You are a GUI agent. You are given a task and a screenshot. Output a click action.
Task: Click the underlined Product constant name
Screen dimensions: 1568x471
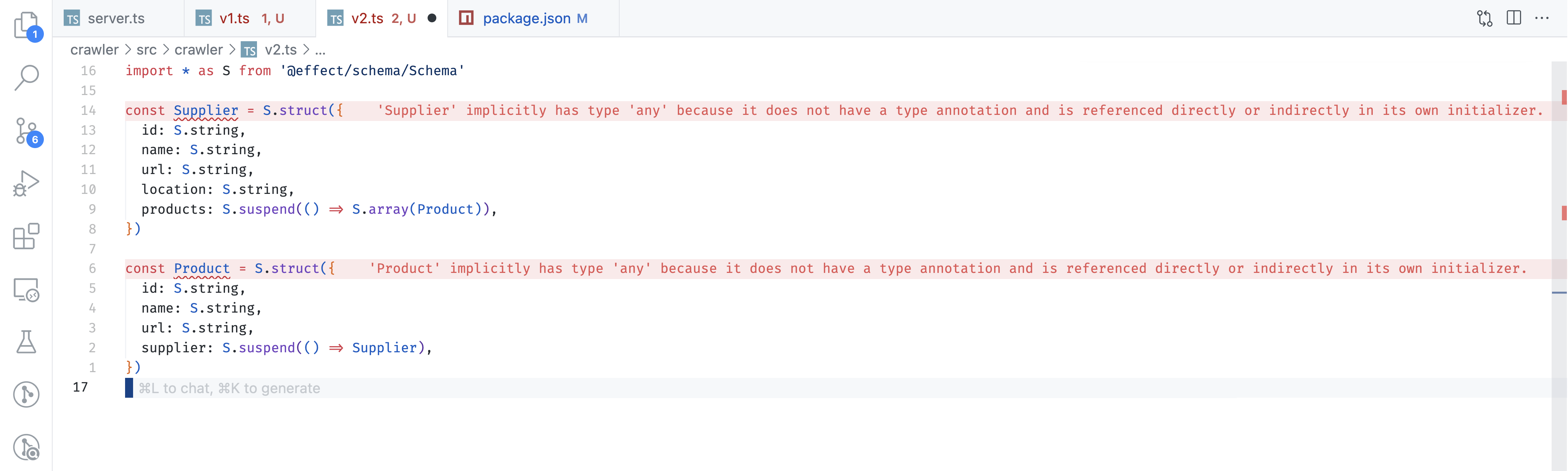tap(201, 268)
